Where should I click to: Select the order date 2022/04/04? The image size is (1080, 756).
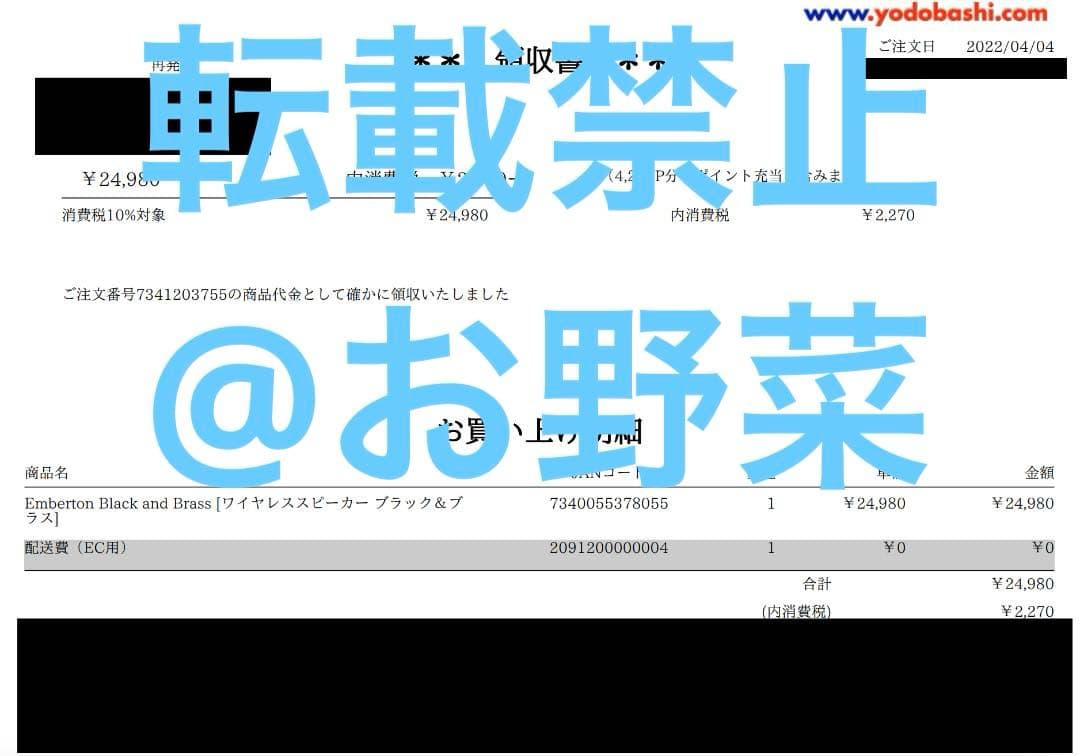pos(1010,46)
